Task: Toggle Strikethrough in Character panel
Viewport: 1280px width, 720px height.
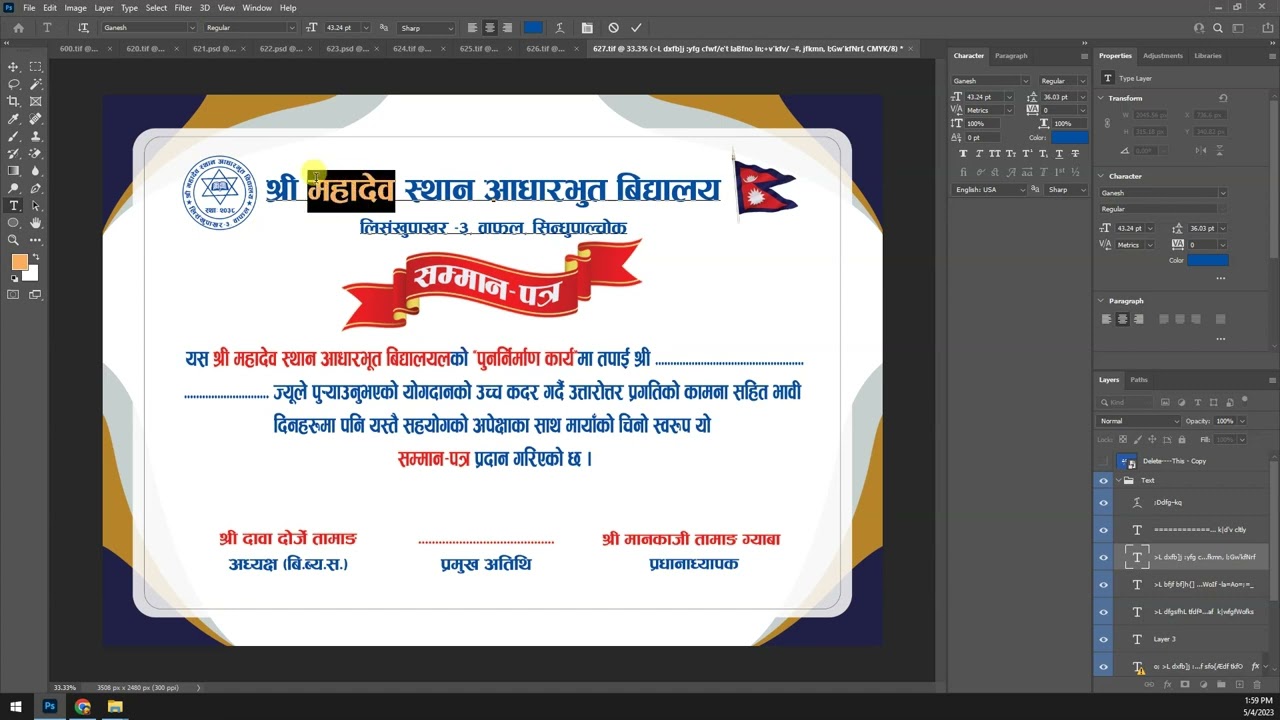Action: tap(1075, 154)
